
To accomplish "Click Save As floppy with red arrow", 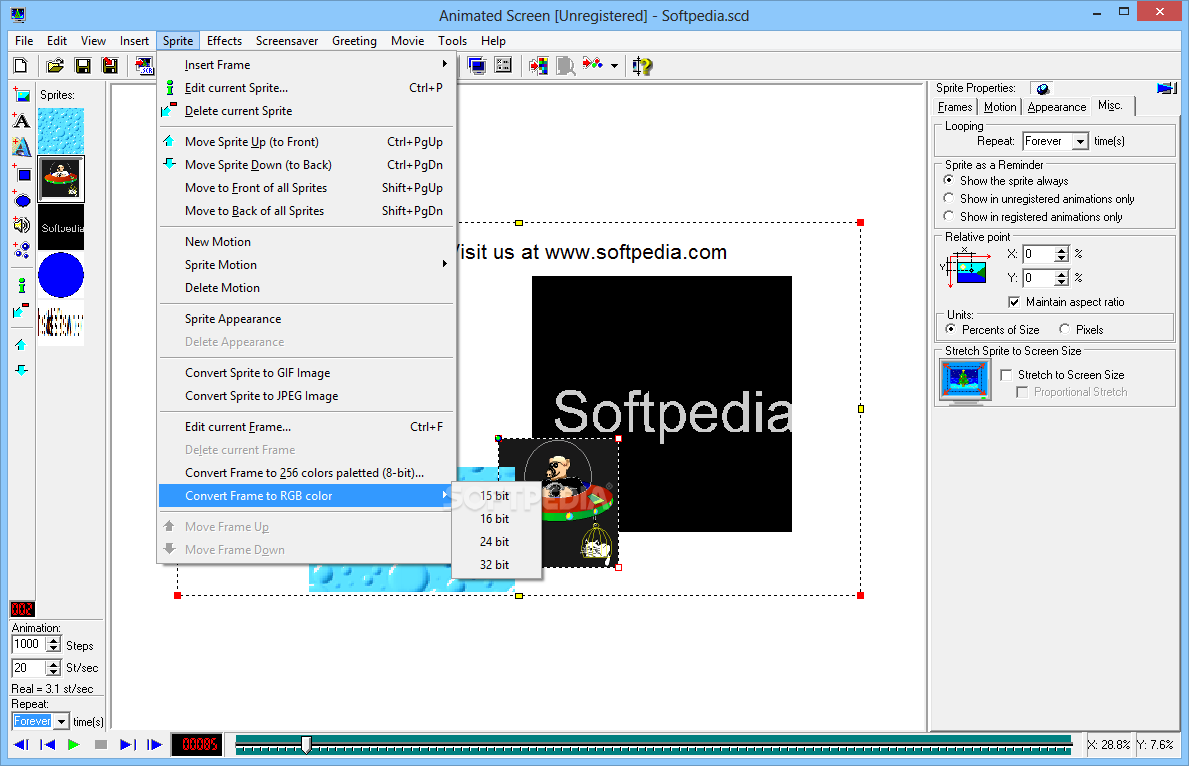I will pos(110,66).
